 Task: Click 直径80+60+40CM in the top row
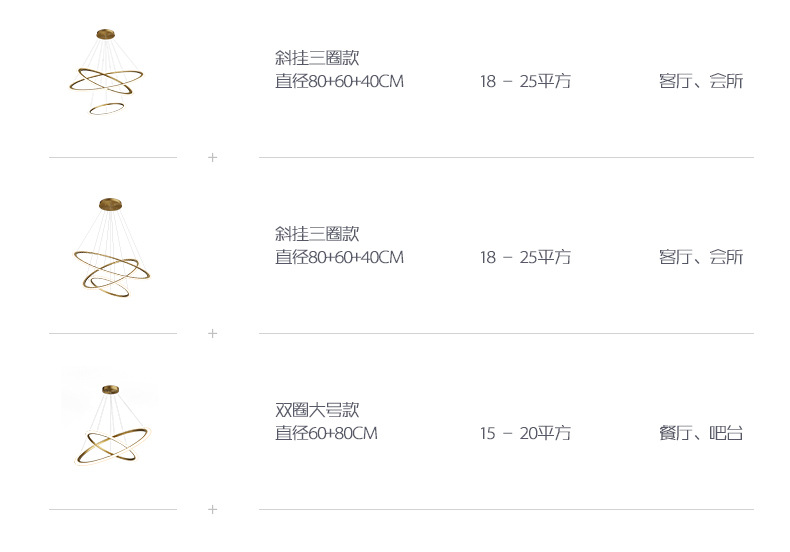pos(339,81)
